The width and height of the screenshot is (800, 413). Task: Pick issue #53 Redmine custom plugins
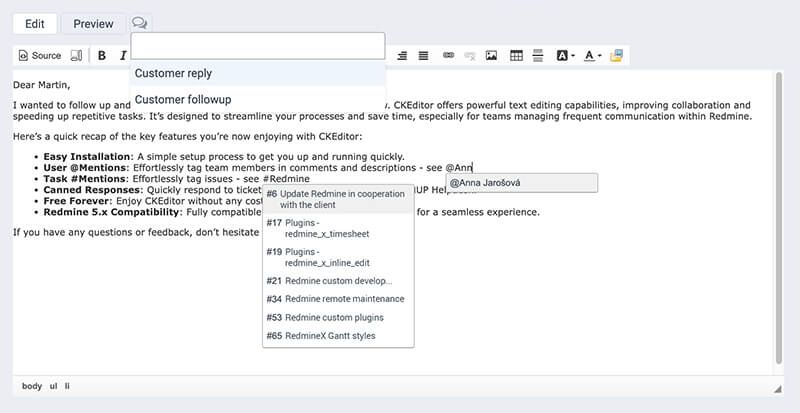(x=338, y=318)
